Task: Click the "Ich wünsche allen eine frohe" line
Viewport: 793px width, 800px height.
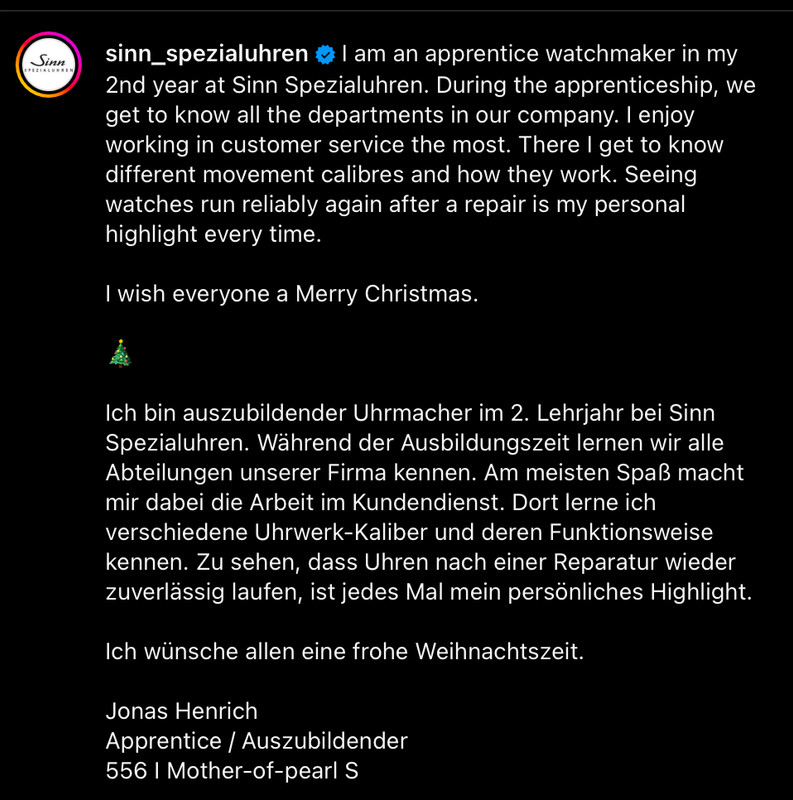Action: pos(344,652)
